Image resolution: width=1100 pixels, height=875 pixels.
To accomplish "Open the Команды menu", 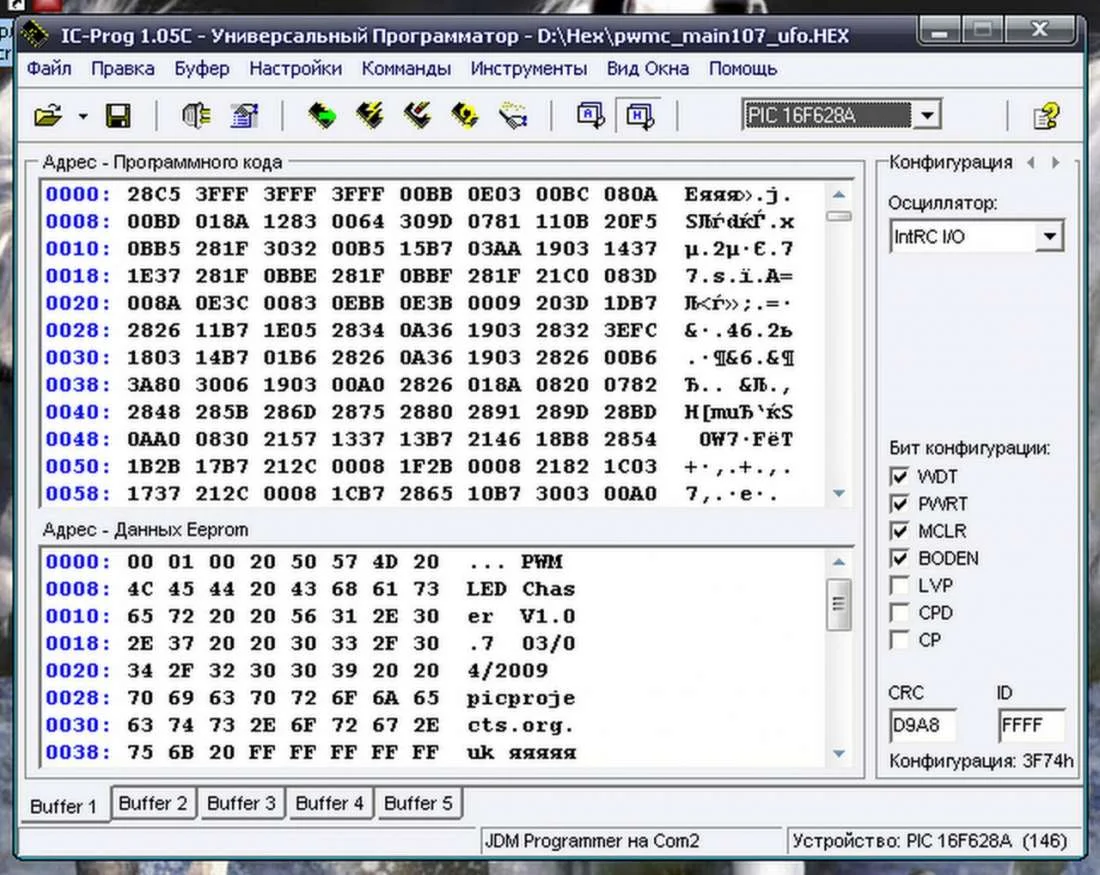I will [406, 69].
